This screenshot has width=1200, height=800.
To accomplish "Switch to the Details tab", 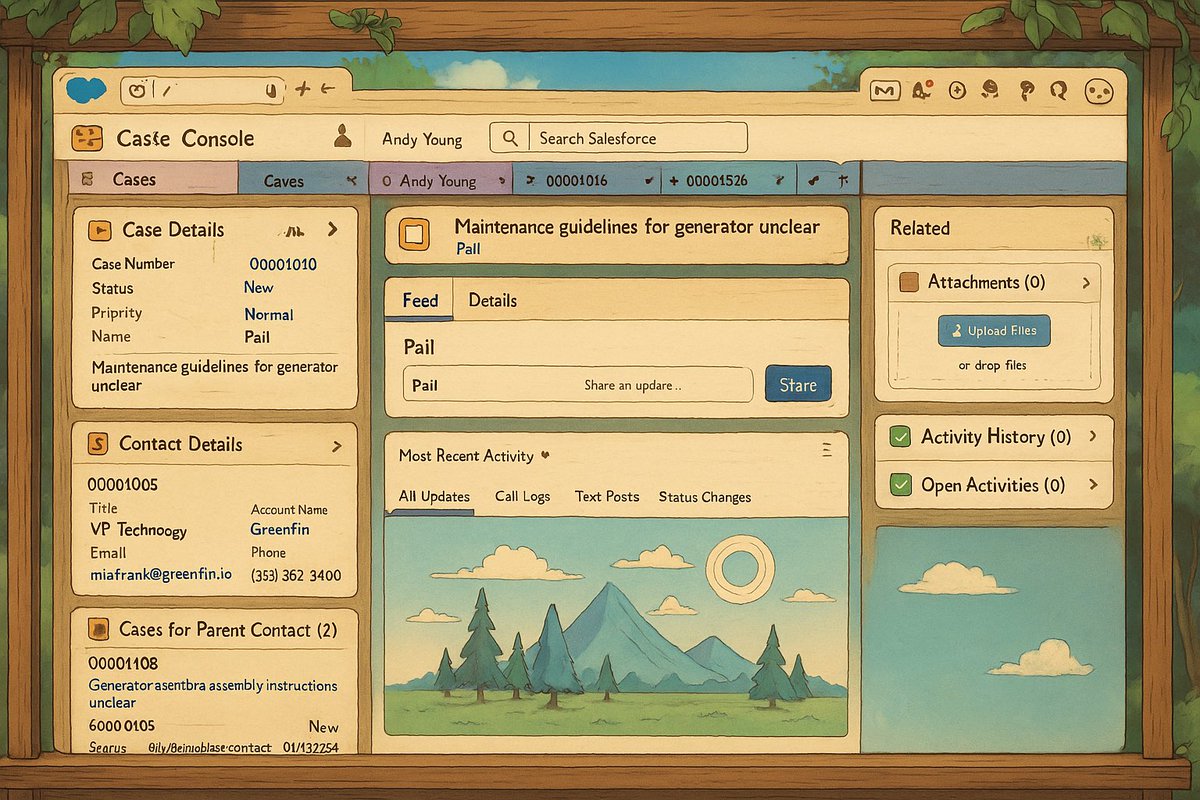I will click(492, 300).
